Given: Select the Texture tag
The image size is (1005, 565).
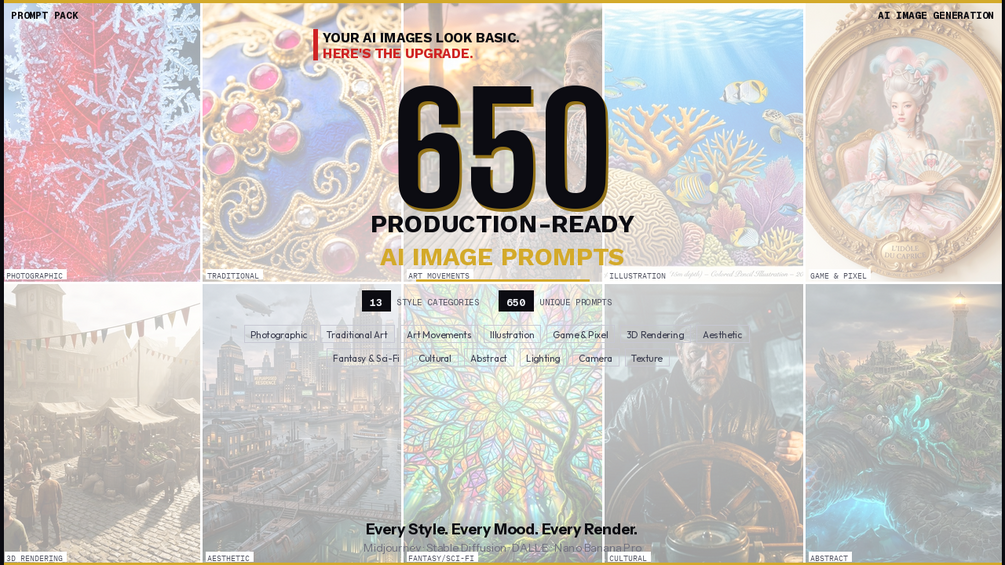Looking at the screenshot, I should [x=647, y=358].
